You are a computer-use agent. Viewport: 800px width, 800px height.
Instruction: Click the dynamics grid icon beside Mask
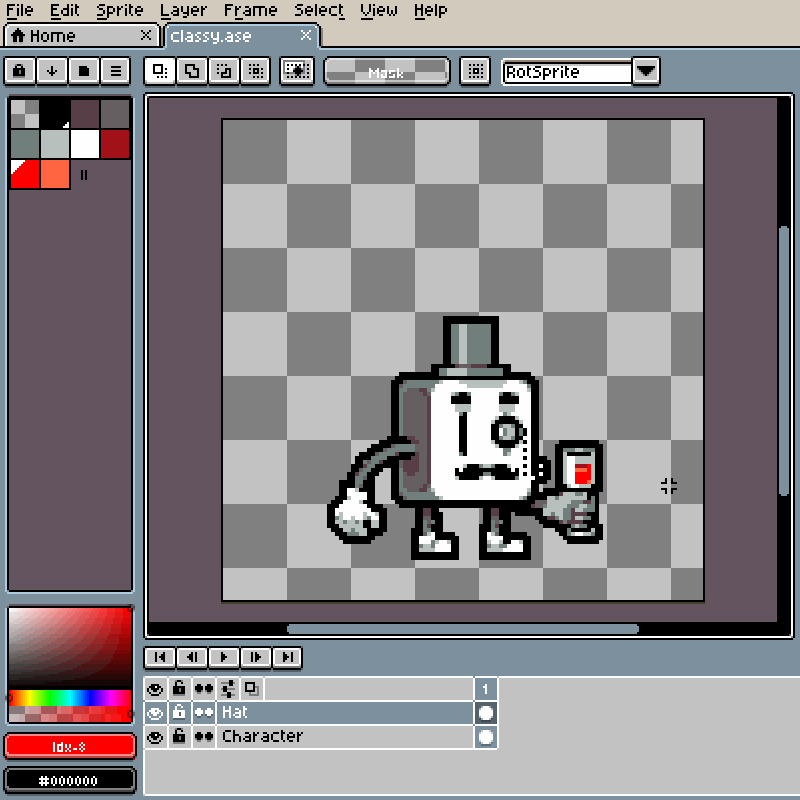476,71
